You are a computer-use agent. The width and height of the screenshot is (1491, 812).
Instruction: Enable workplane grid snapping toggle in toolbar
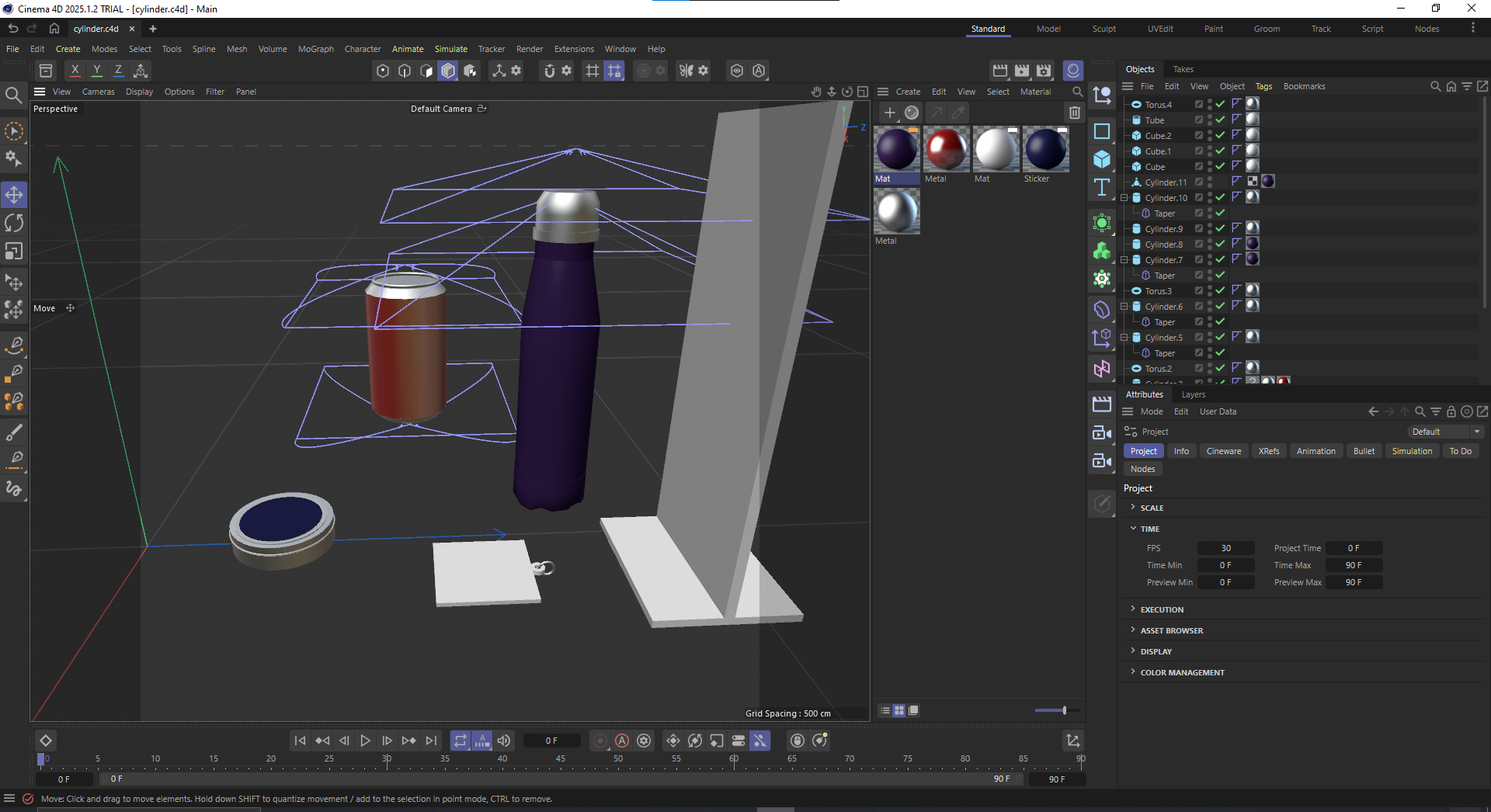tap(592, 71)
